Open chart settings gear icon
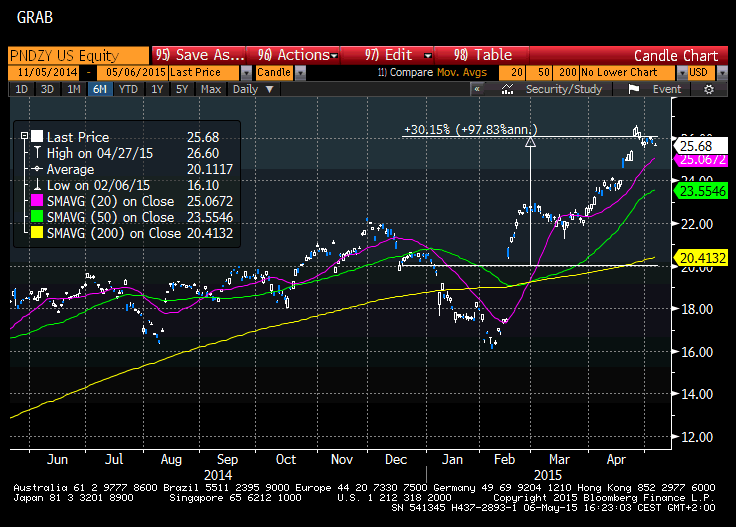 pos(709,89)
